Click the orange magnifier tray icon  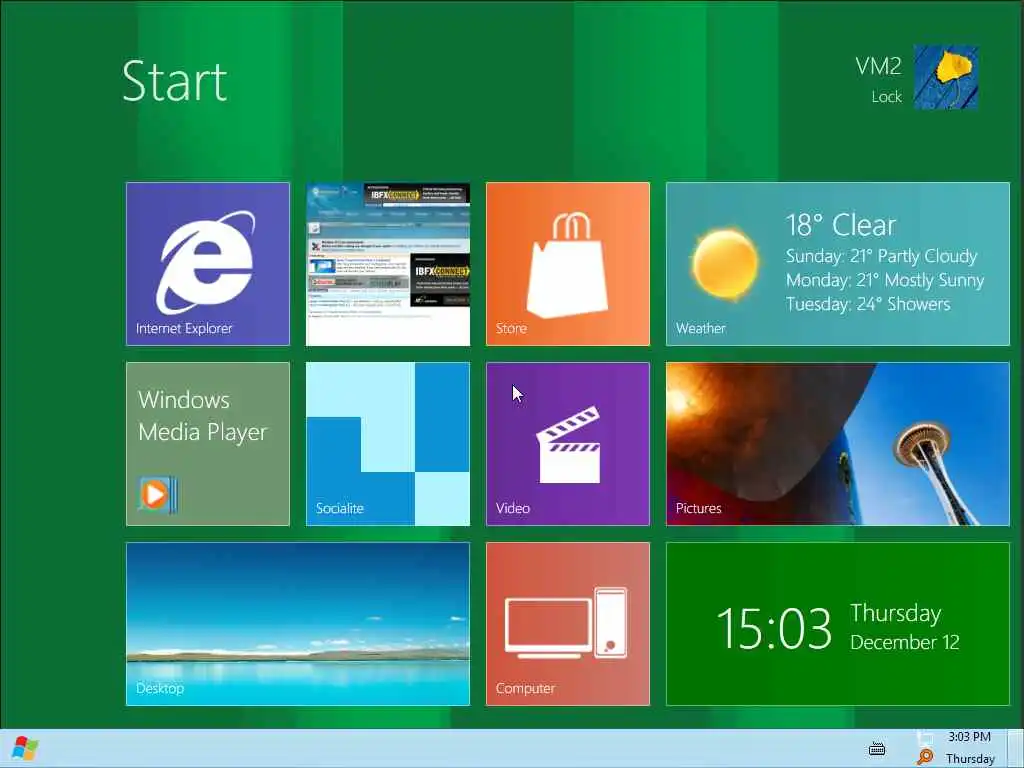[925, 757]
